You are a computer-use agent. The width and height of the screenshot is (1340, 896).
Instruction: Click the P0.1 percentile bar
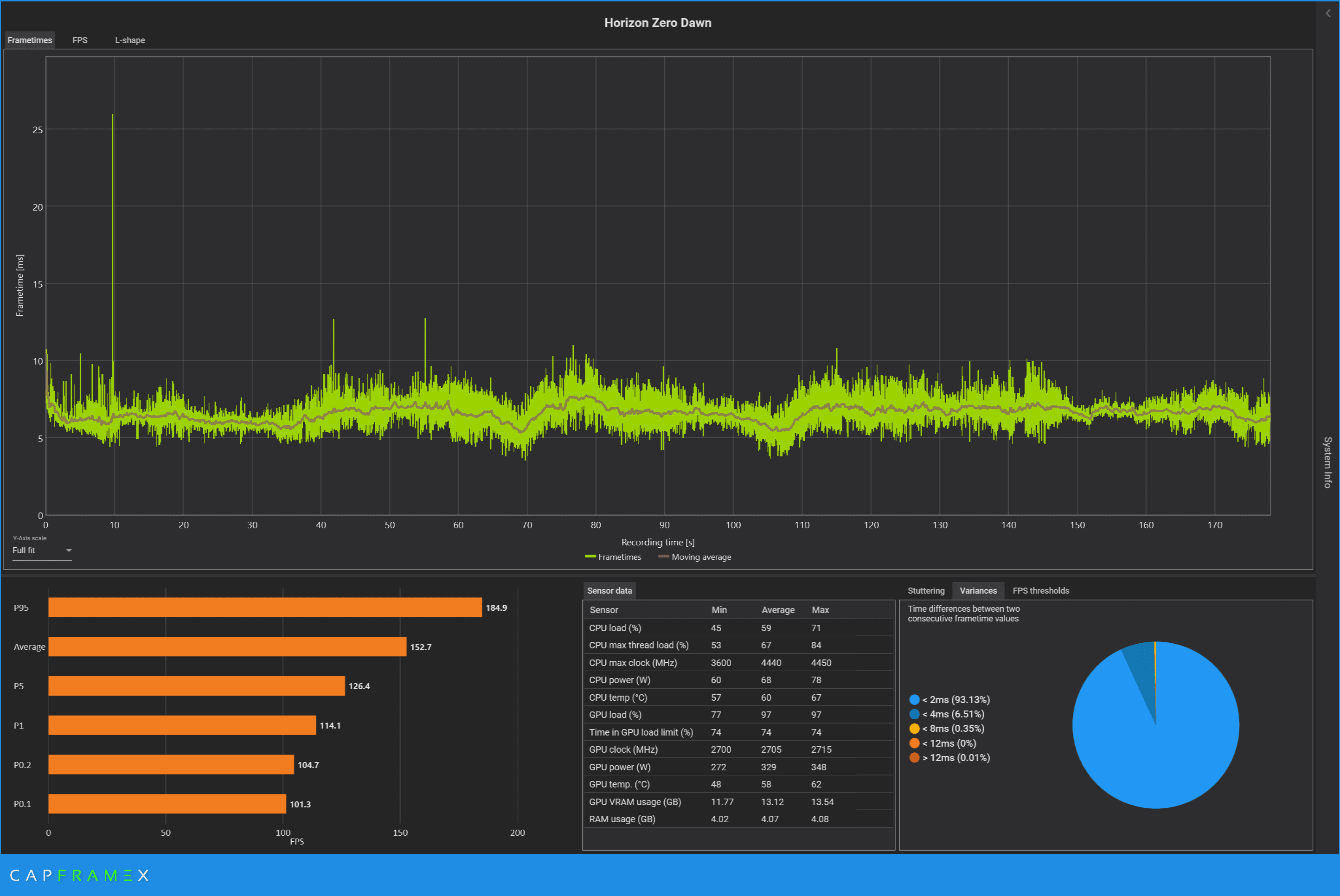pos(167,803)
